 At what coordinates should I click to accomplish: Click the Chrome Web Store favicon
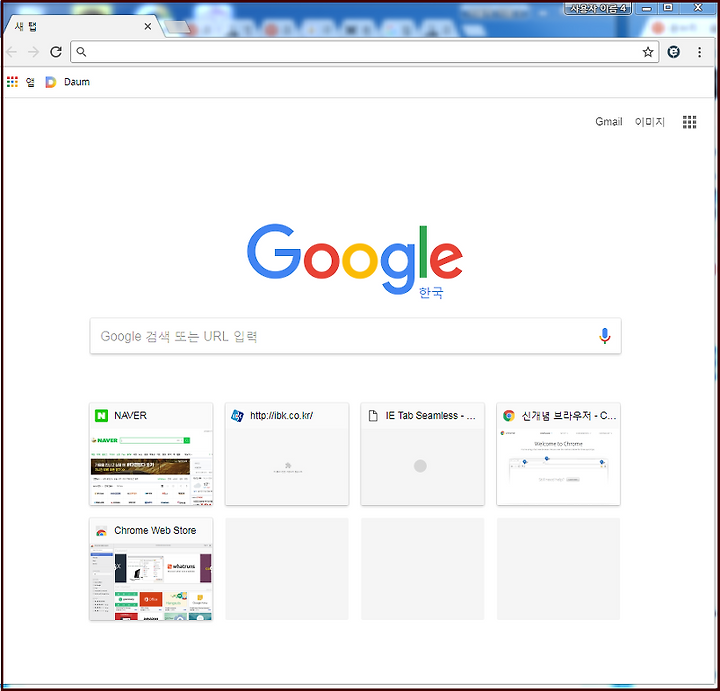click(101, 531)
